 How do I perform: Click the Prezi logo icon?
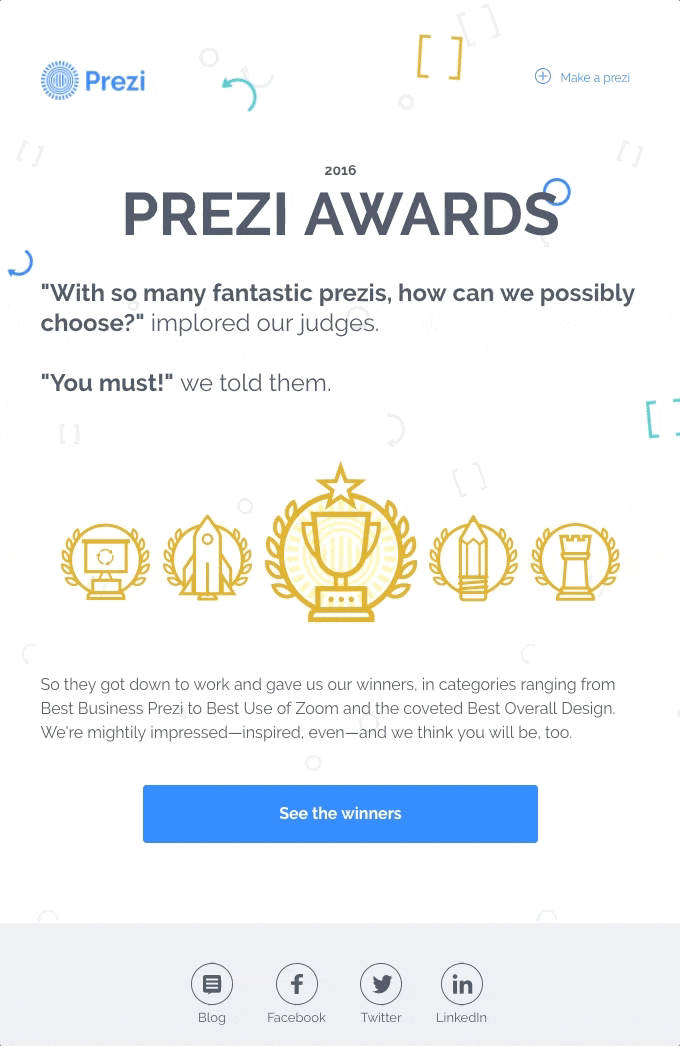(59, 80)
